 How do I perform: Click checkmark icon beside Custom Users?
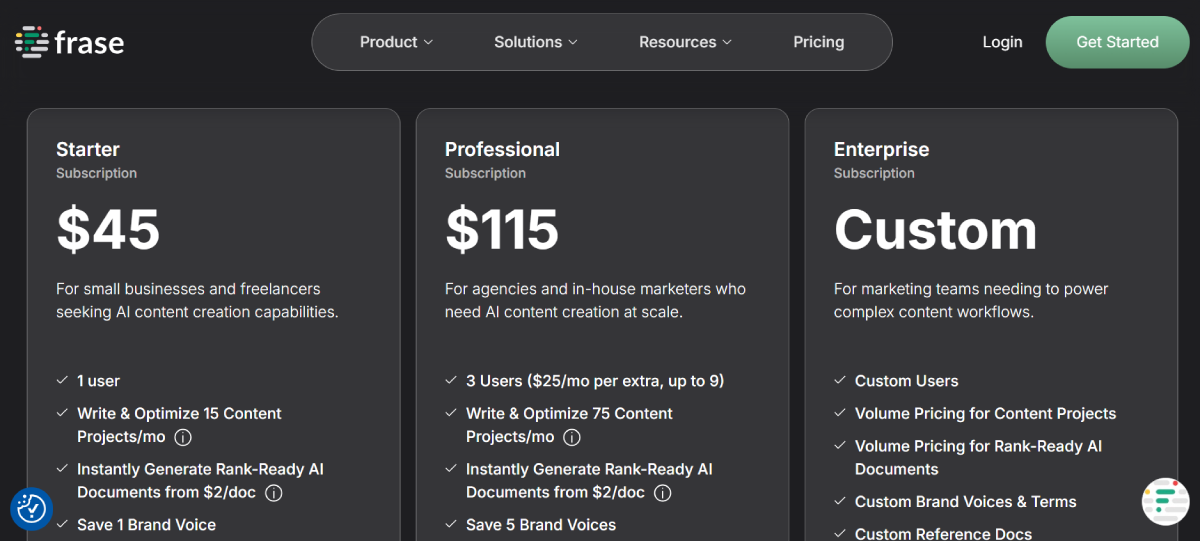840,381
